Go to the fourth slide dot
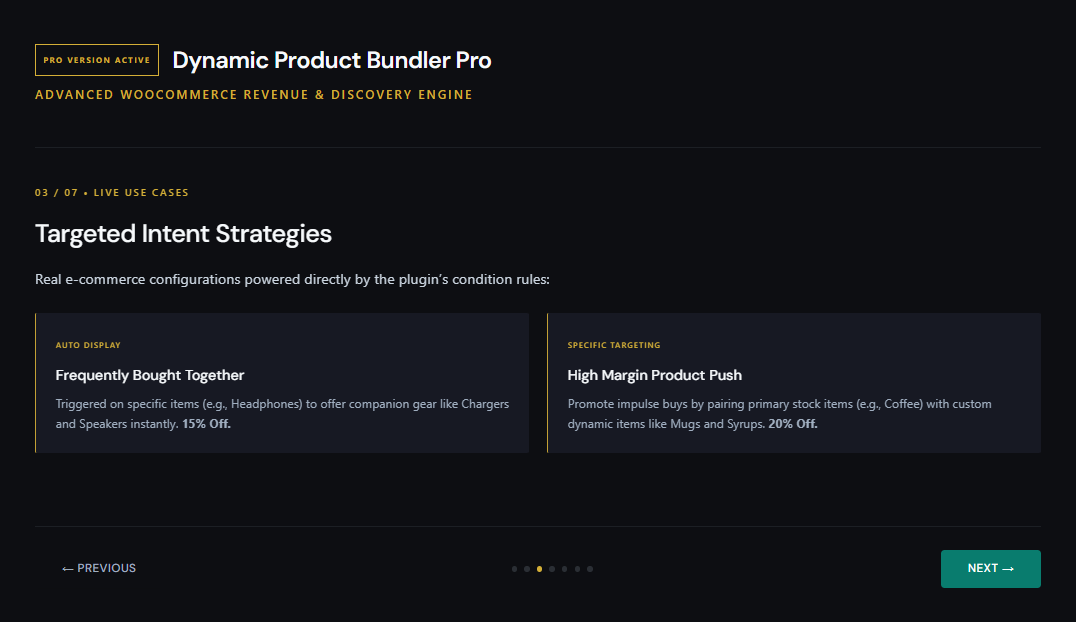1076x622 pixels. click(552, 568)
